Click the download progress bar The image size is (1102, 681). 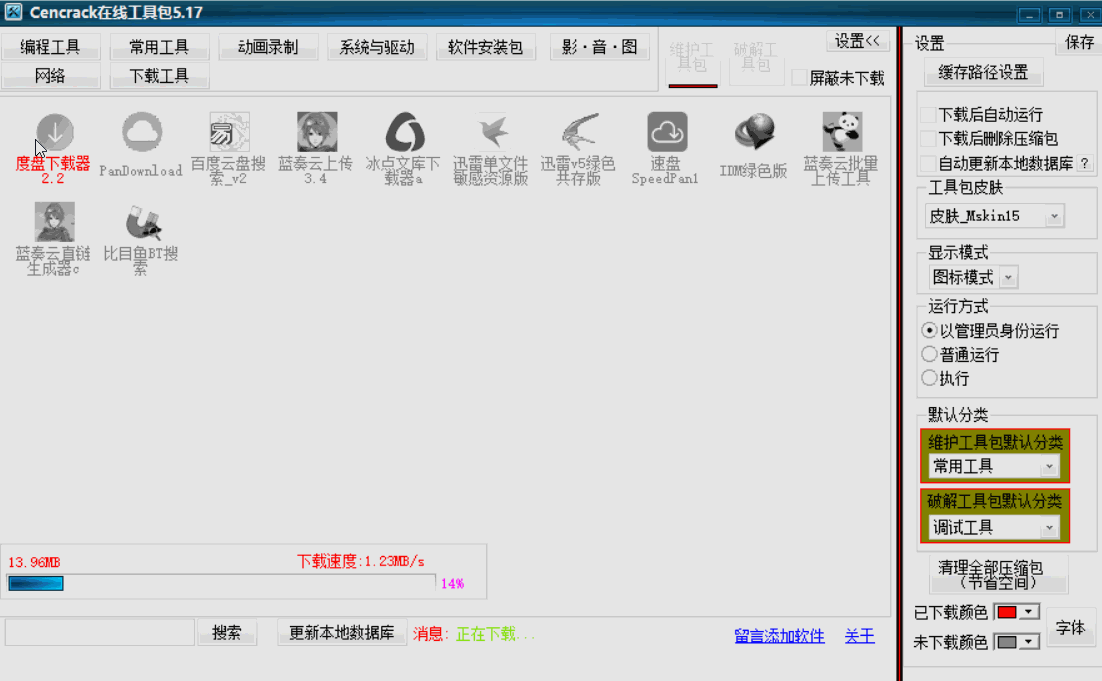221,583
